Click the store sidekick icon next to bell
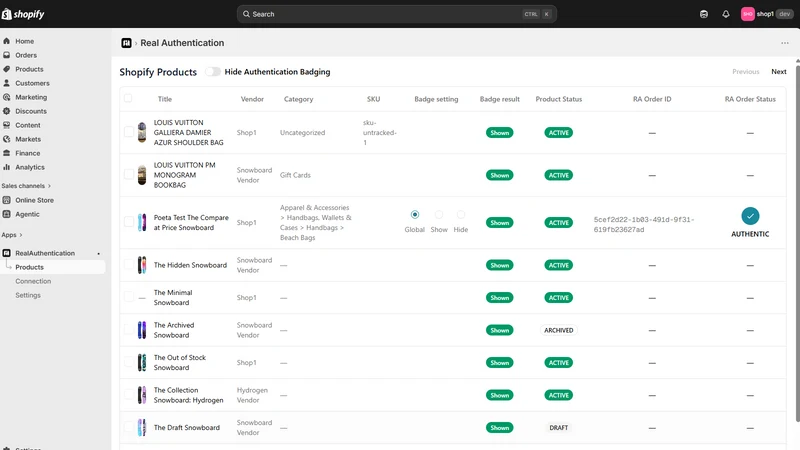Viewport: 800px width, 450px height. click(704, 14)
